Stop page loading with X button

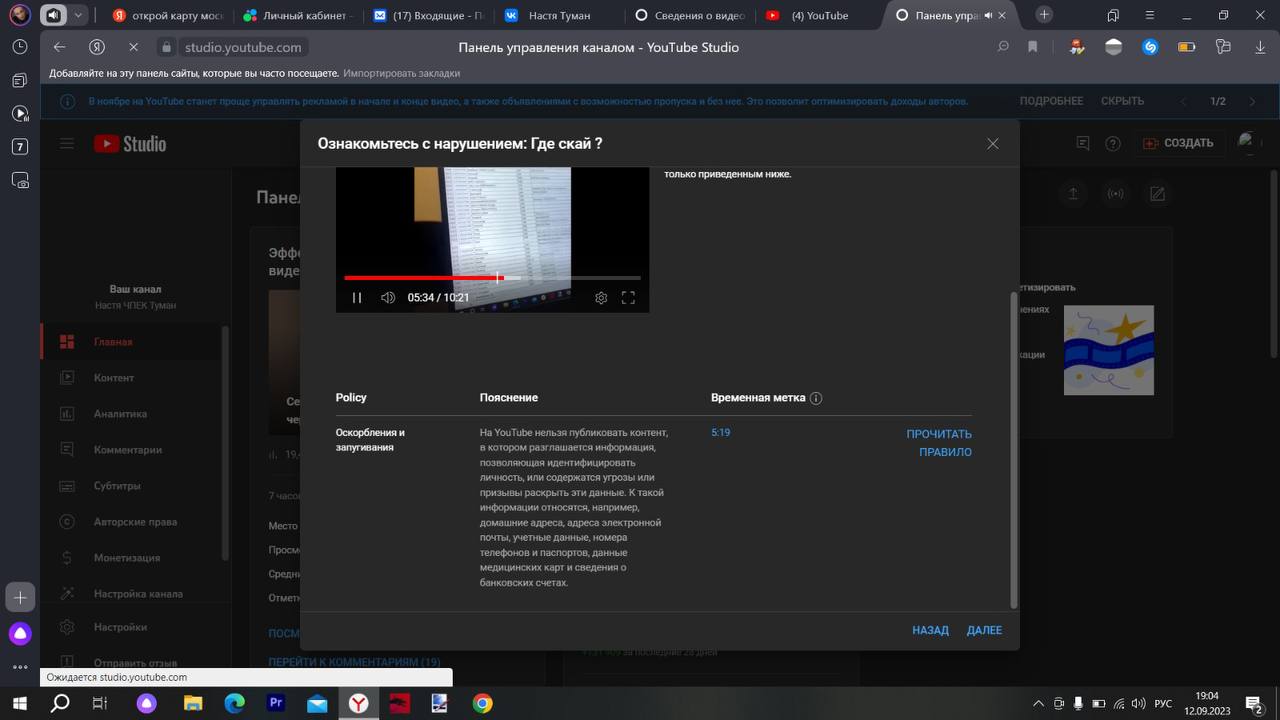[133, 47]
